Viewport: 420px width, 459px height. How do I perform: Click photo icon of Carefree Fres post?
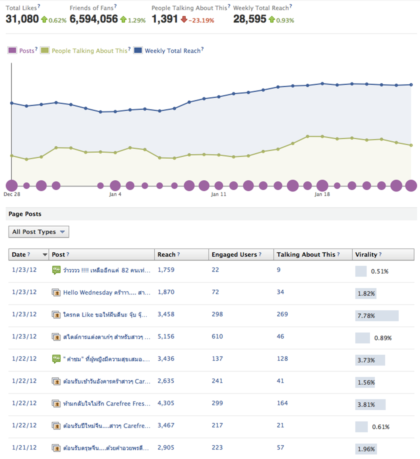coord(56,403)
